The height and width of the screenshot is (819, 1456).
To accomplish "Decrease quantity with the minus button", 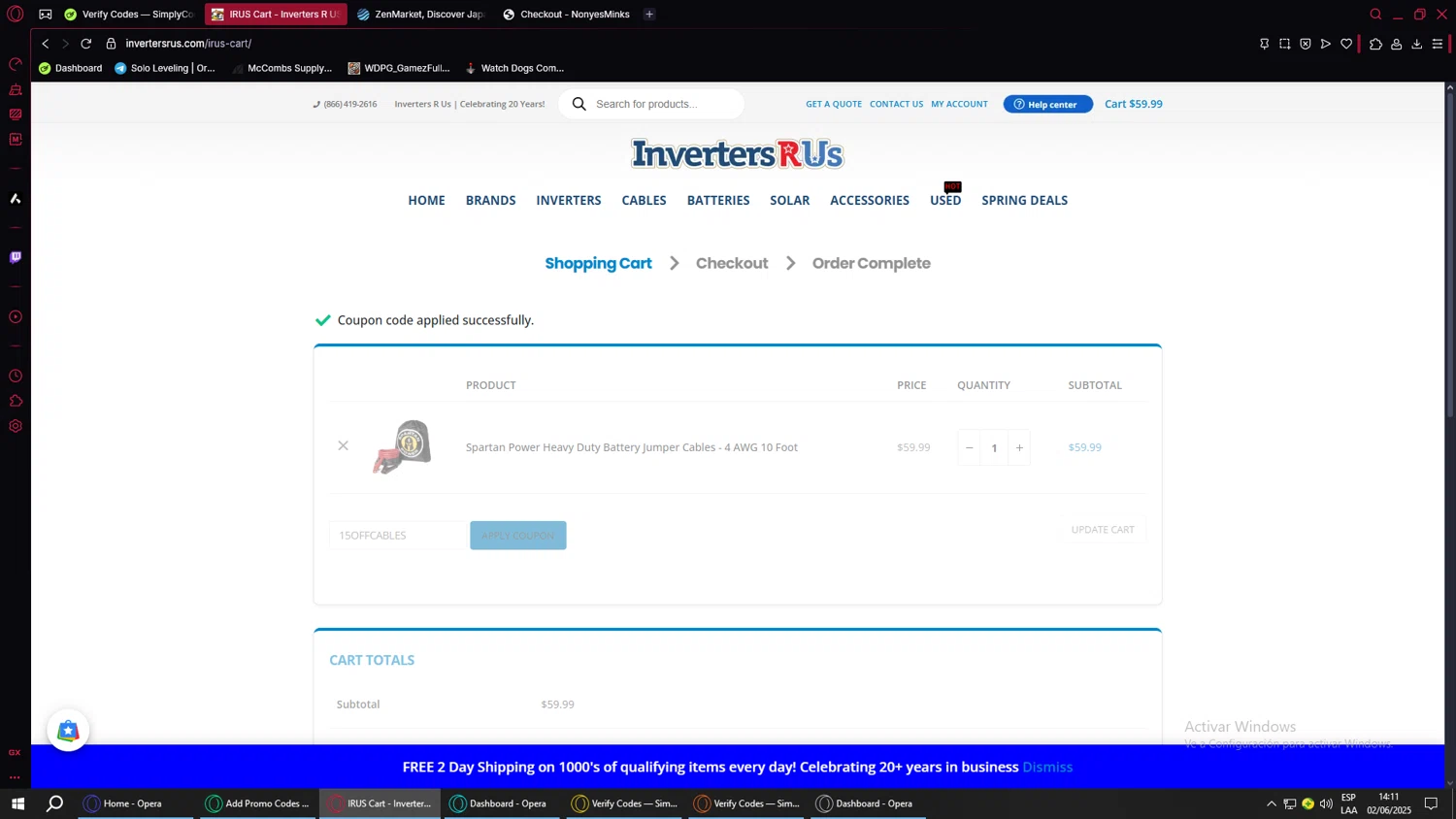I will pos(969,447).
